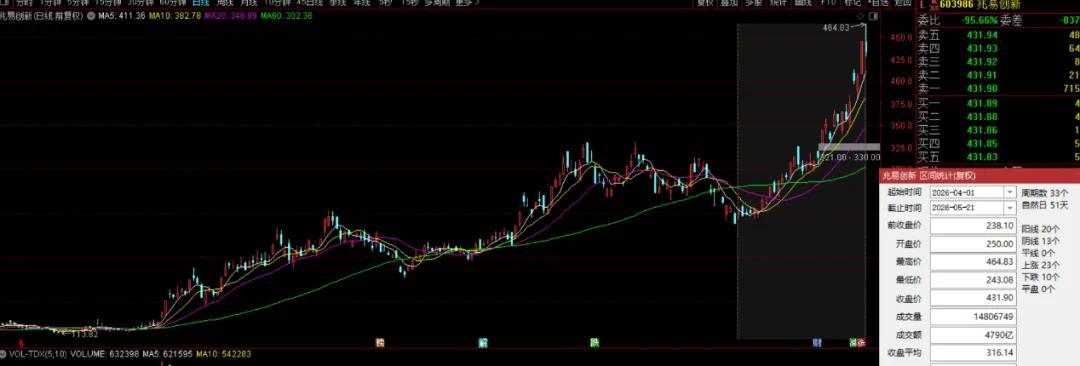The image size is (1080, 366).
Task: Switch chart to 分时 intraday view
Action: point(24,3)
